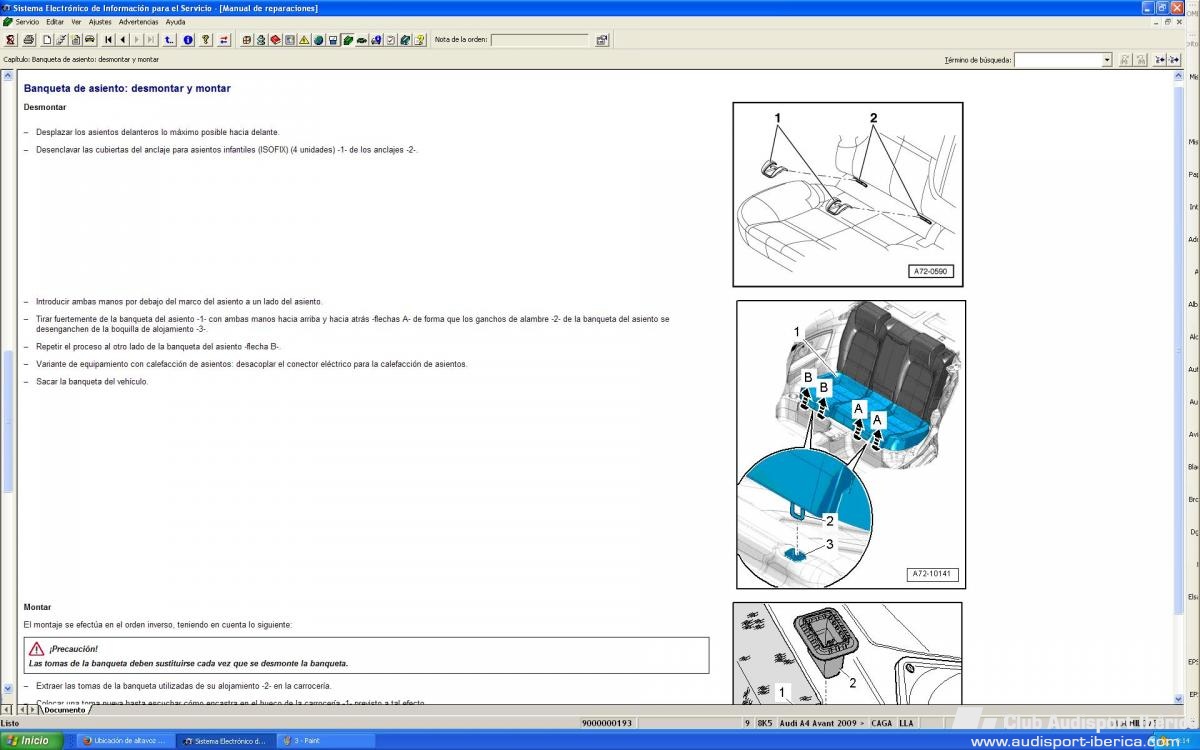Click the last search arrow icon

coord(1174,60)
